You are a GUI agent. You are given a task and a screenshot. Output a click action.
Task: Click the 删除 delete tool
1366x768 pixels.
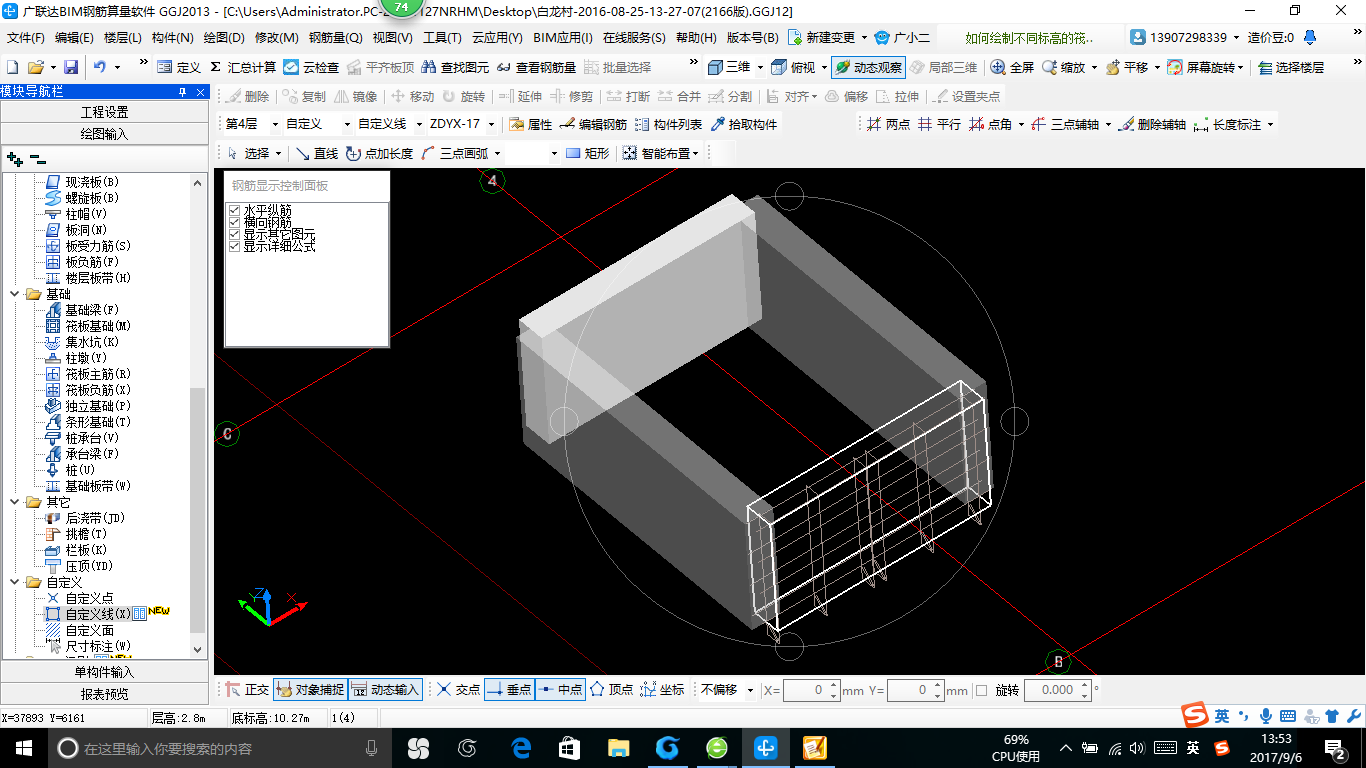pos(247,96)
